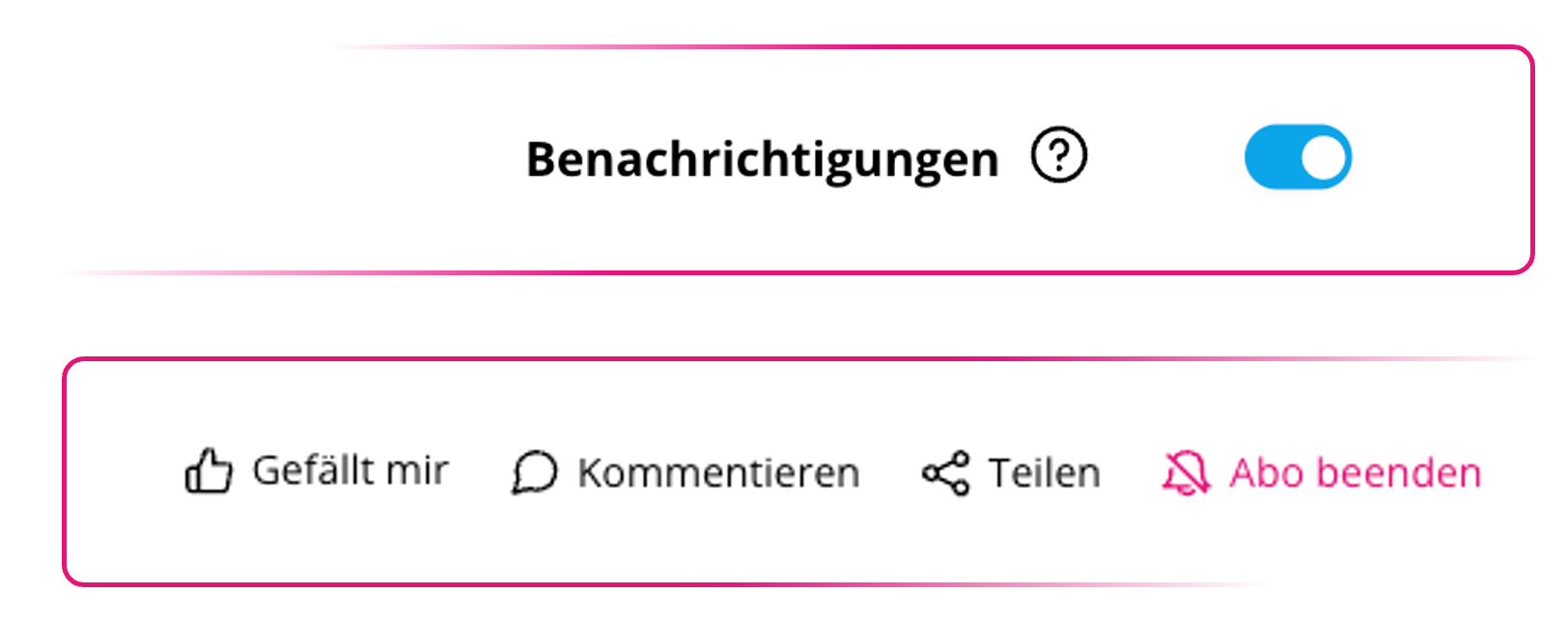Viewport: 1568px width, 622px height.
Task: Click the crossed-out bell icon
Action: tap(1186, 473)
